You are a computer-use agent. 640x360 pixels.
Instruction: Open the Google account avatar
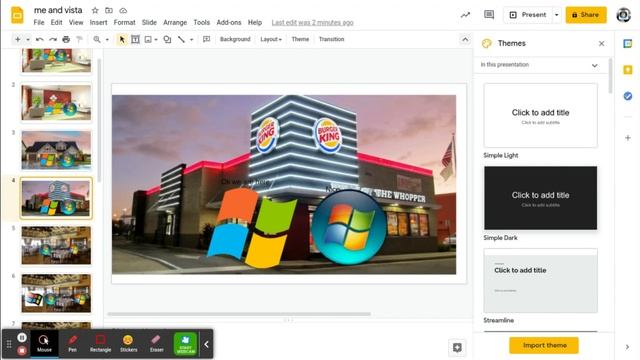click(624, 15)
